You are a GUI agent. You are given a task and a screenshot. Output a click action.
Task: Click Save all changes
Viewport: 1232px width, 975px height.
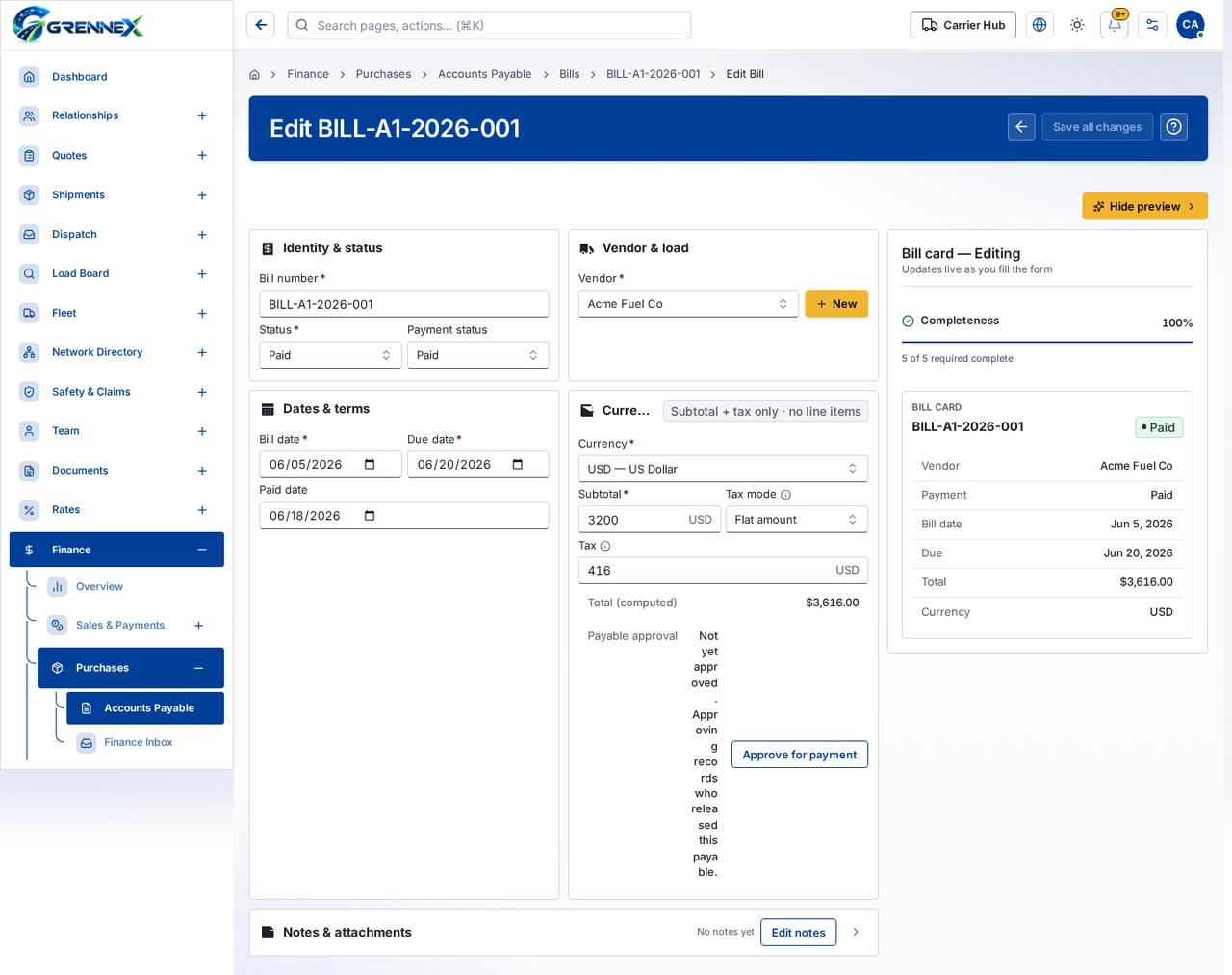pos(1097,127)
